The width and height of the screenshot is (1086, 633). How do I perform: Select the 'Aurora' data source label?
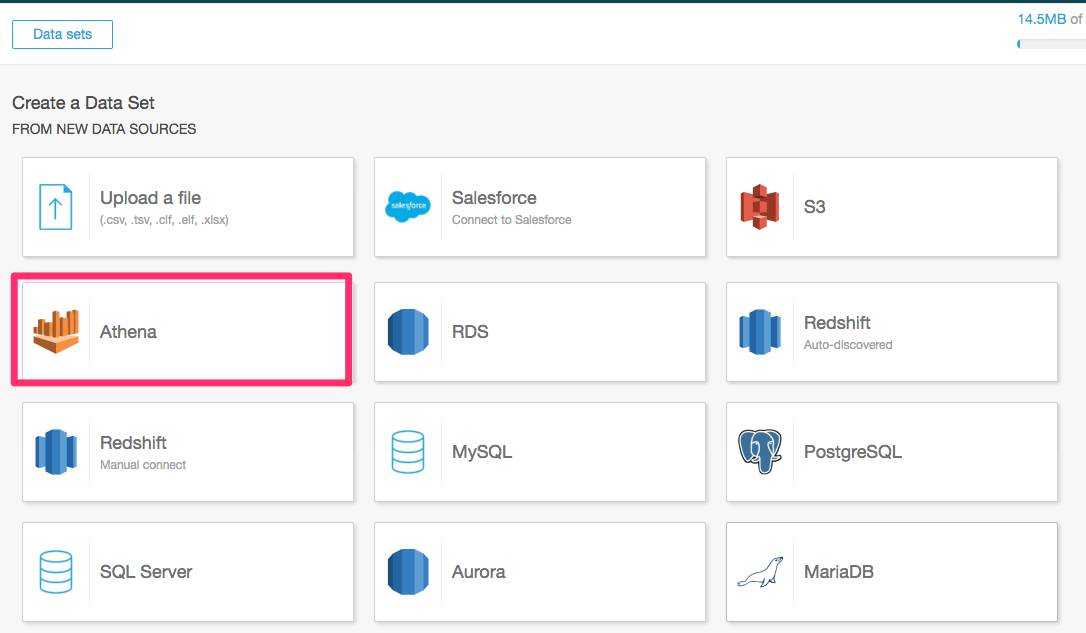[479, 572]
